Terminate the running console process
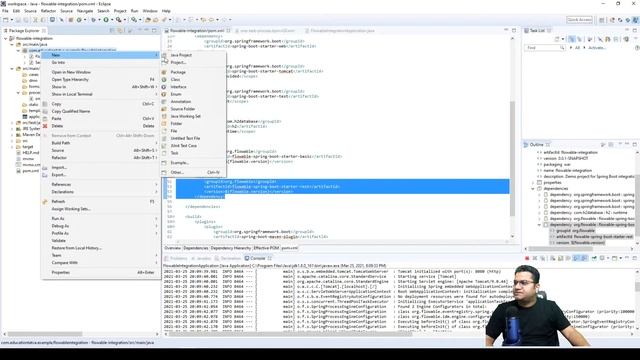Viewport: 640px width, 360px height. tap(527, 258)
